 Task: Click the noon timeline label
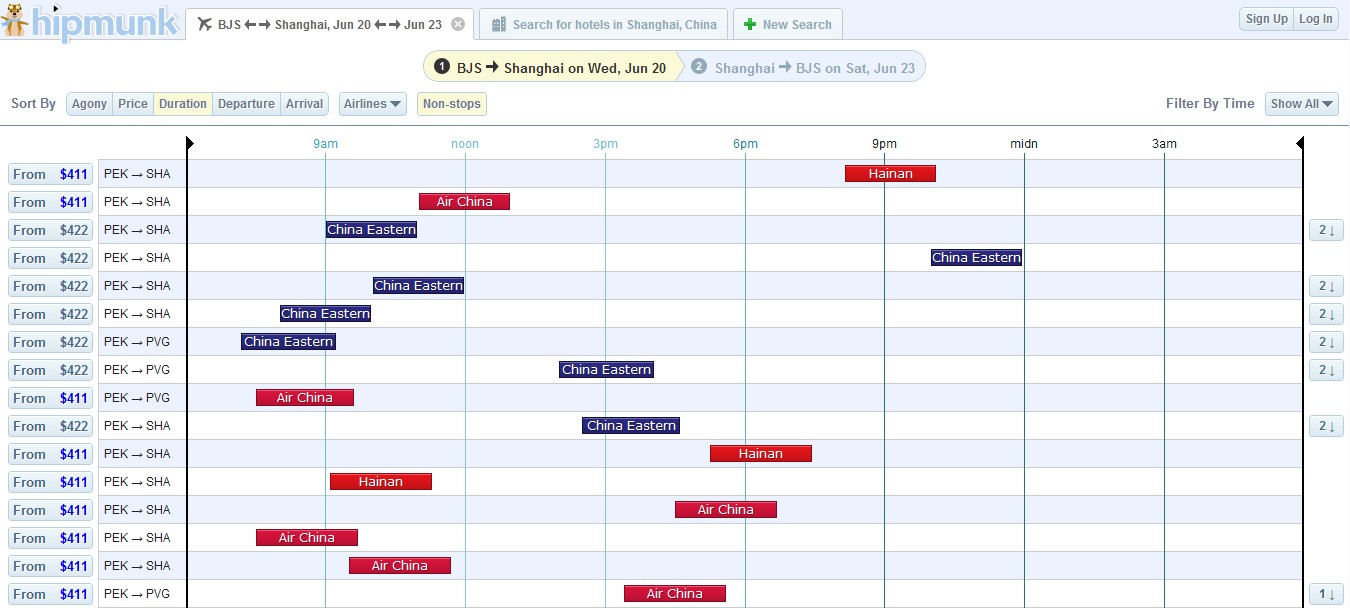pyautogui.click(x=465, y=144)
